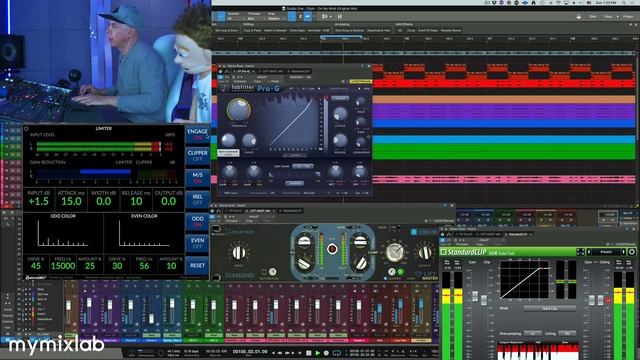Toggle LIFT green clipper indicator button
Image resolution: width=640 pixels, height=360 pixels.
401,271
